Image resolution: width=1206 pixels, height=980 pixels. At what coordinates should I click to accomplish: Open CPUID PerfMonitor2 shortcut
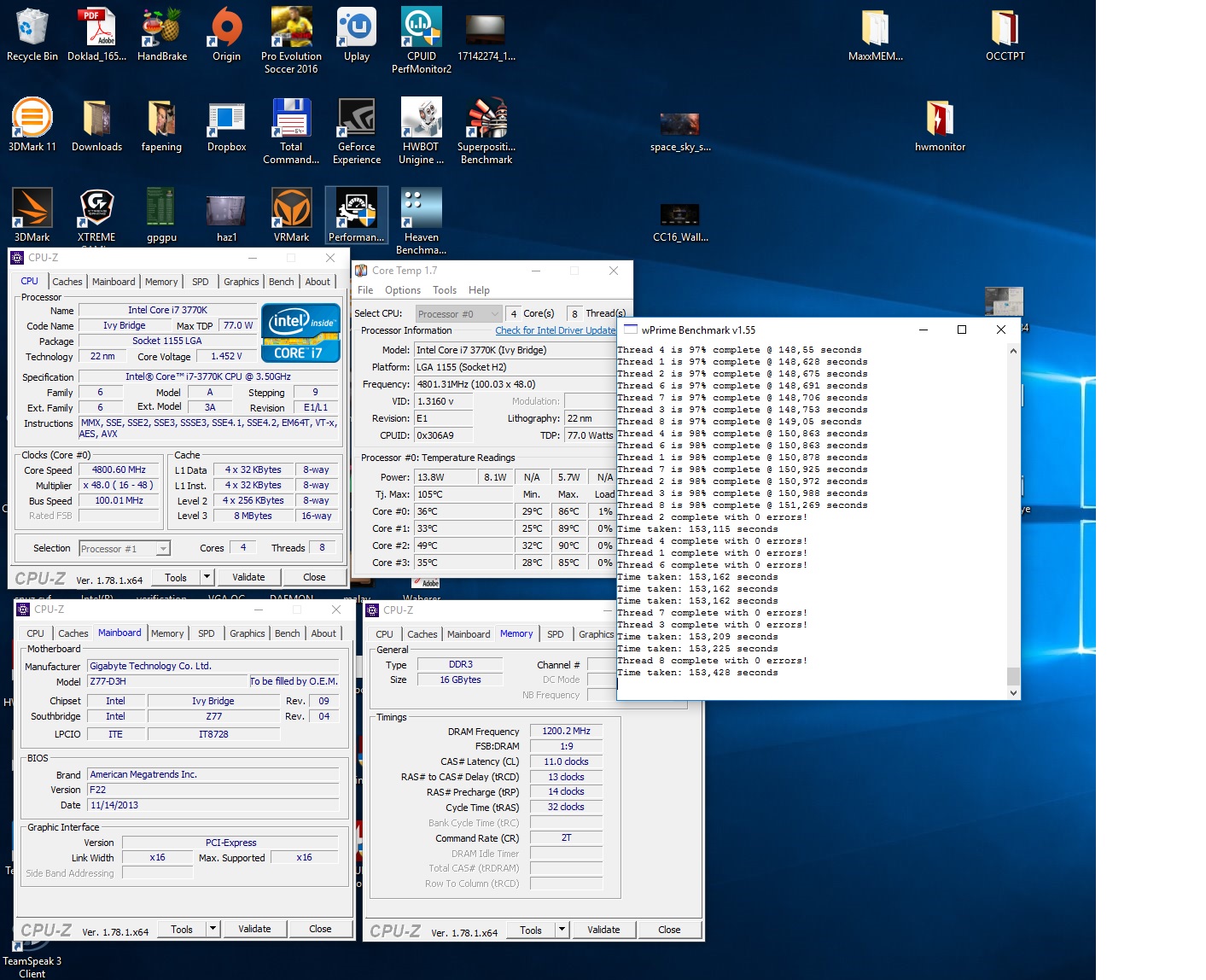coord(422,40)
